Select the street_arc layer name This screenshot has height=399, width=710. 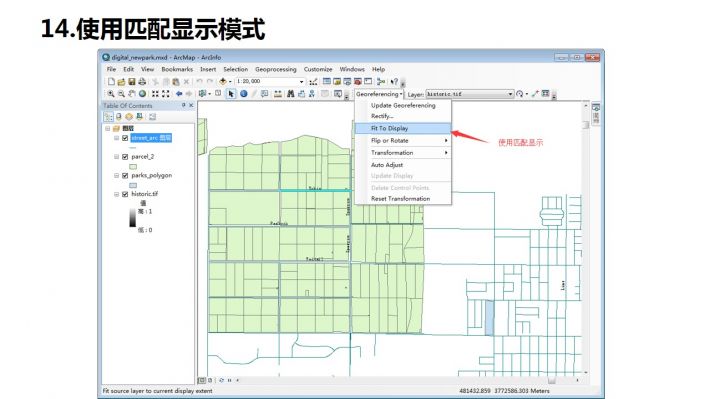pyautogui.click(x=151, y=138)
